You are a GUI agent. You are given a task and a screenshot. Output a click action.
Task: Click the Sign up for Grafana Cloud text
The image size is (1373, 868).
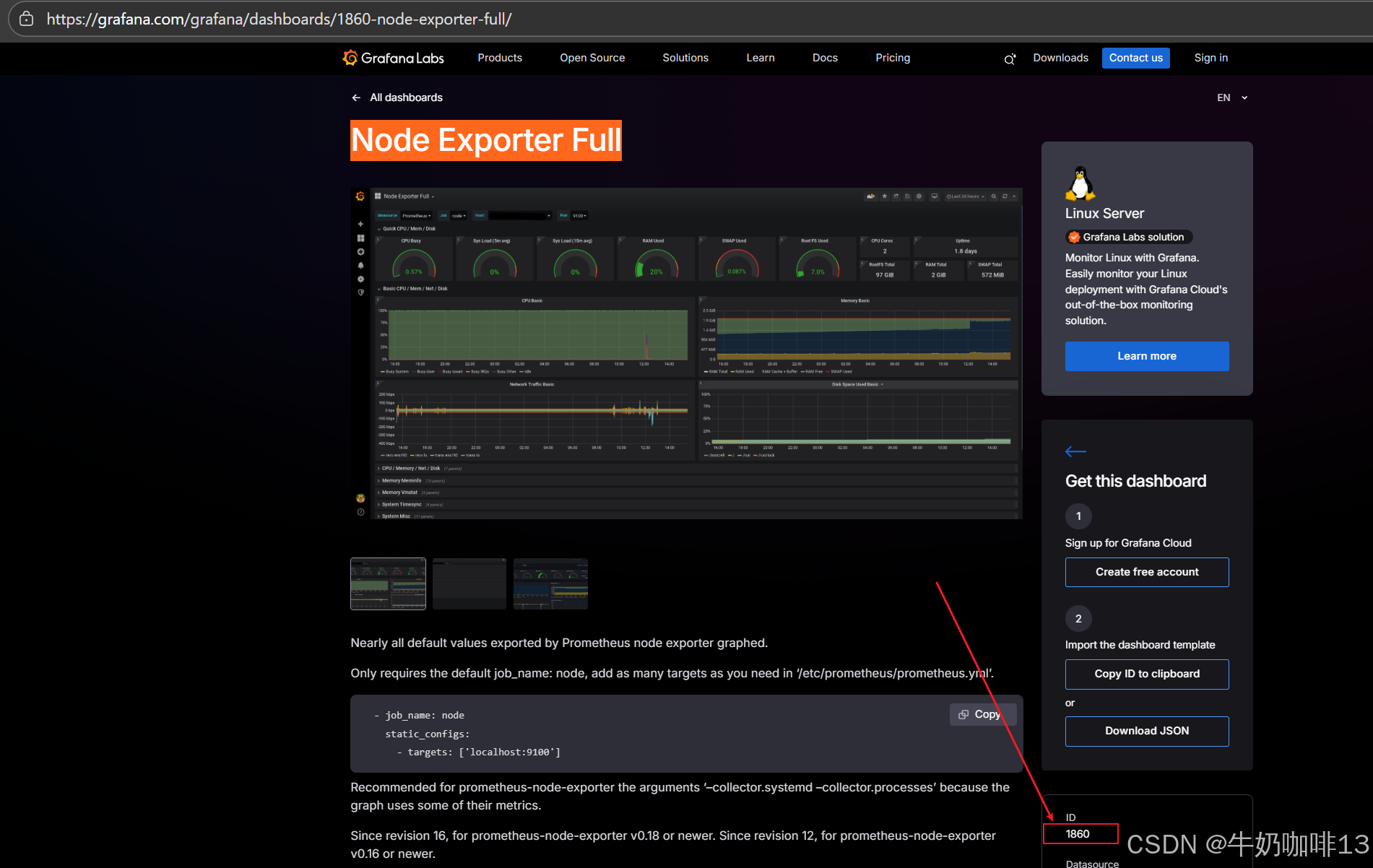tap(1128, 543)
